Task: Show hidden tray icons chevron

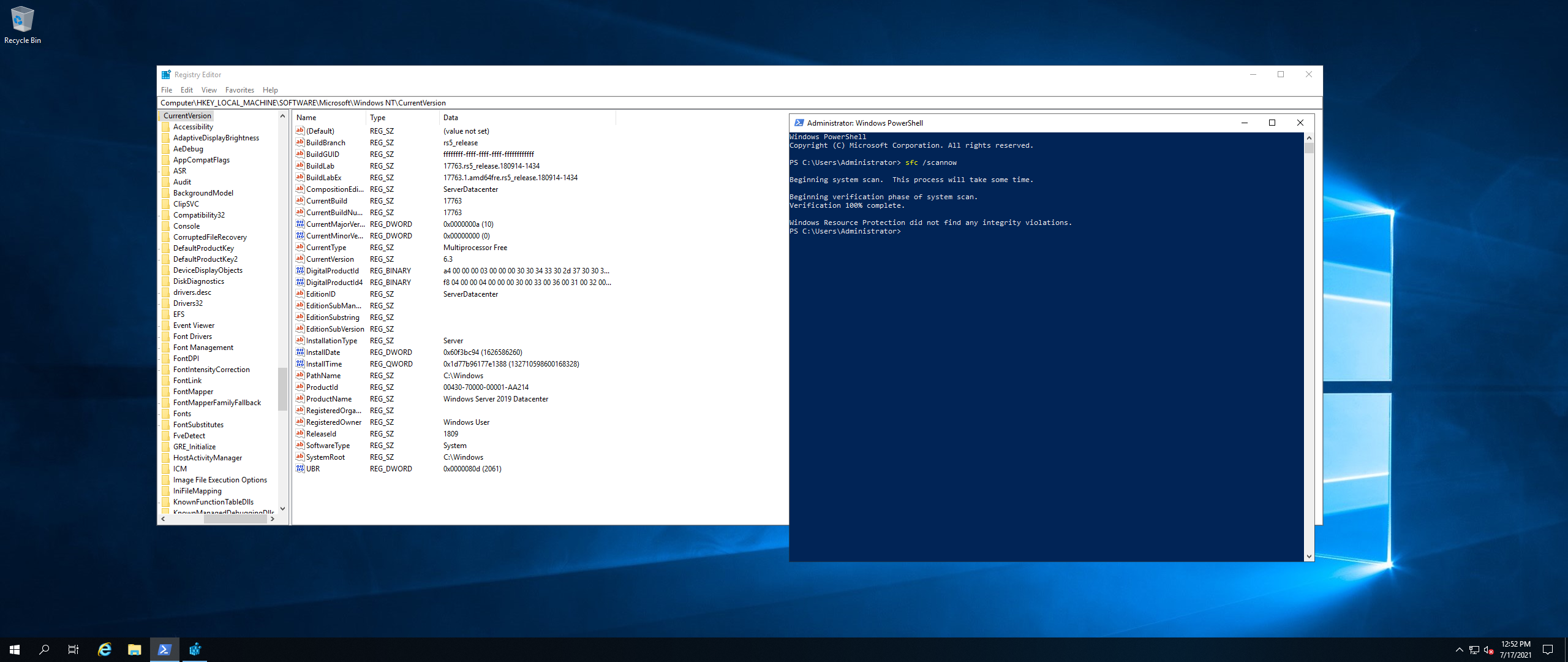Action: pos(1459,650)
